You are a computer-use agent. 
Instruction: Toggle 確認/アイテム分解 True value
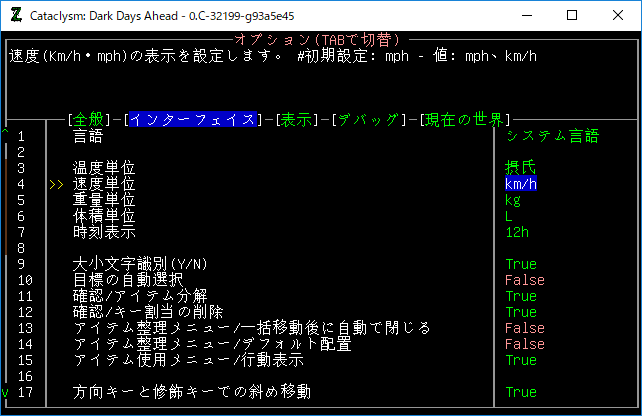[521, 296]
